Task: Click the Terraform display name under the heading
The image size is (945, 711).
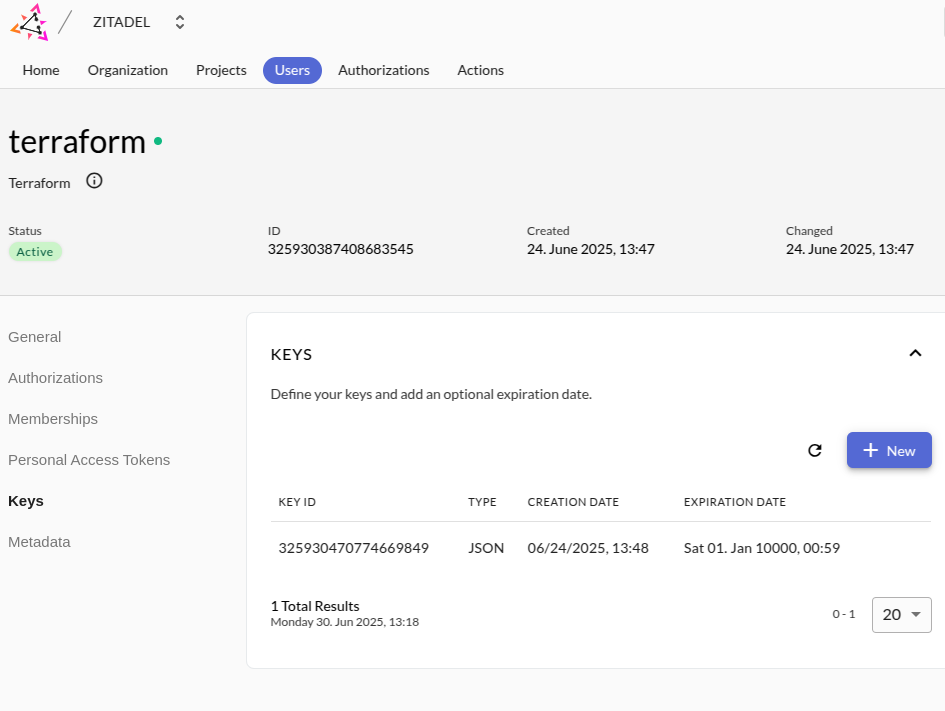Action: pyautogui.click(x=39, y=183)
